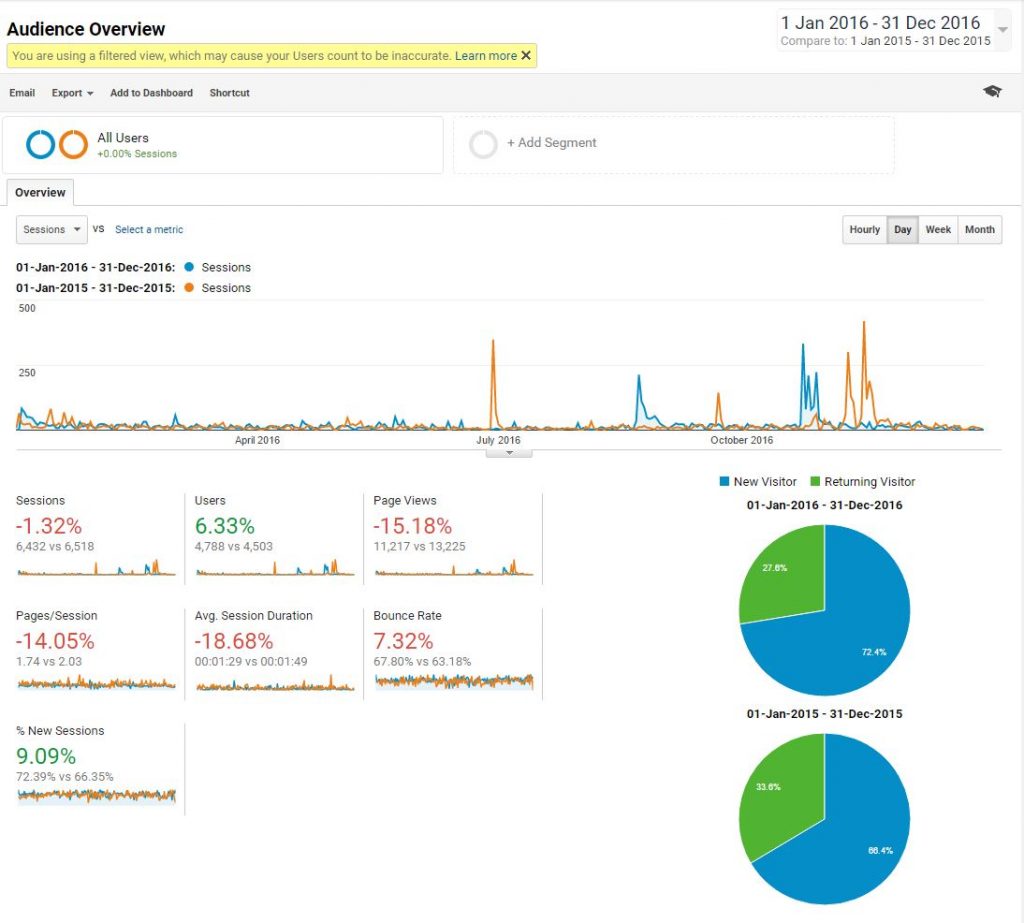Click + Add Segment
This screenshot has width=1024, height=923.
click(x=552, y=142)
